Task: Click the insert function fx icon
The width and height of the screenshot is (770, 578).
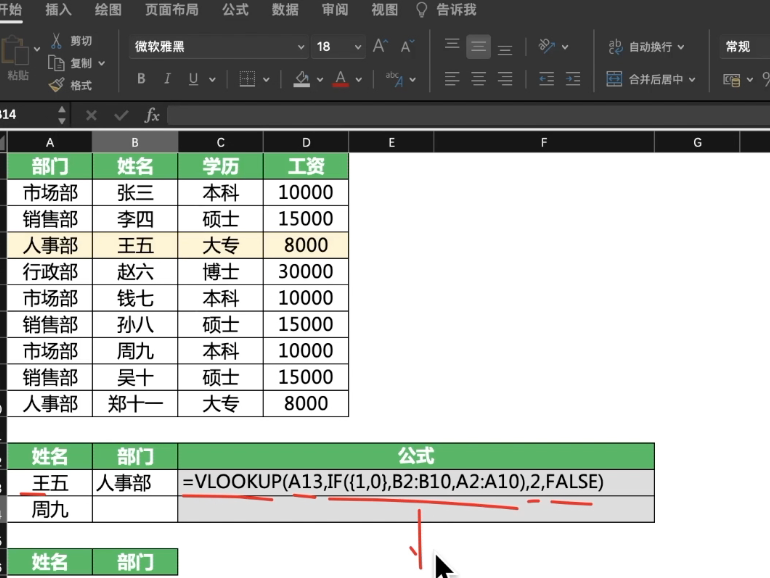Action: pos(152,115)
